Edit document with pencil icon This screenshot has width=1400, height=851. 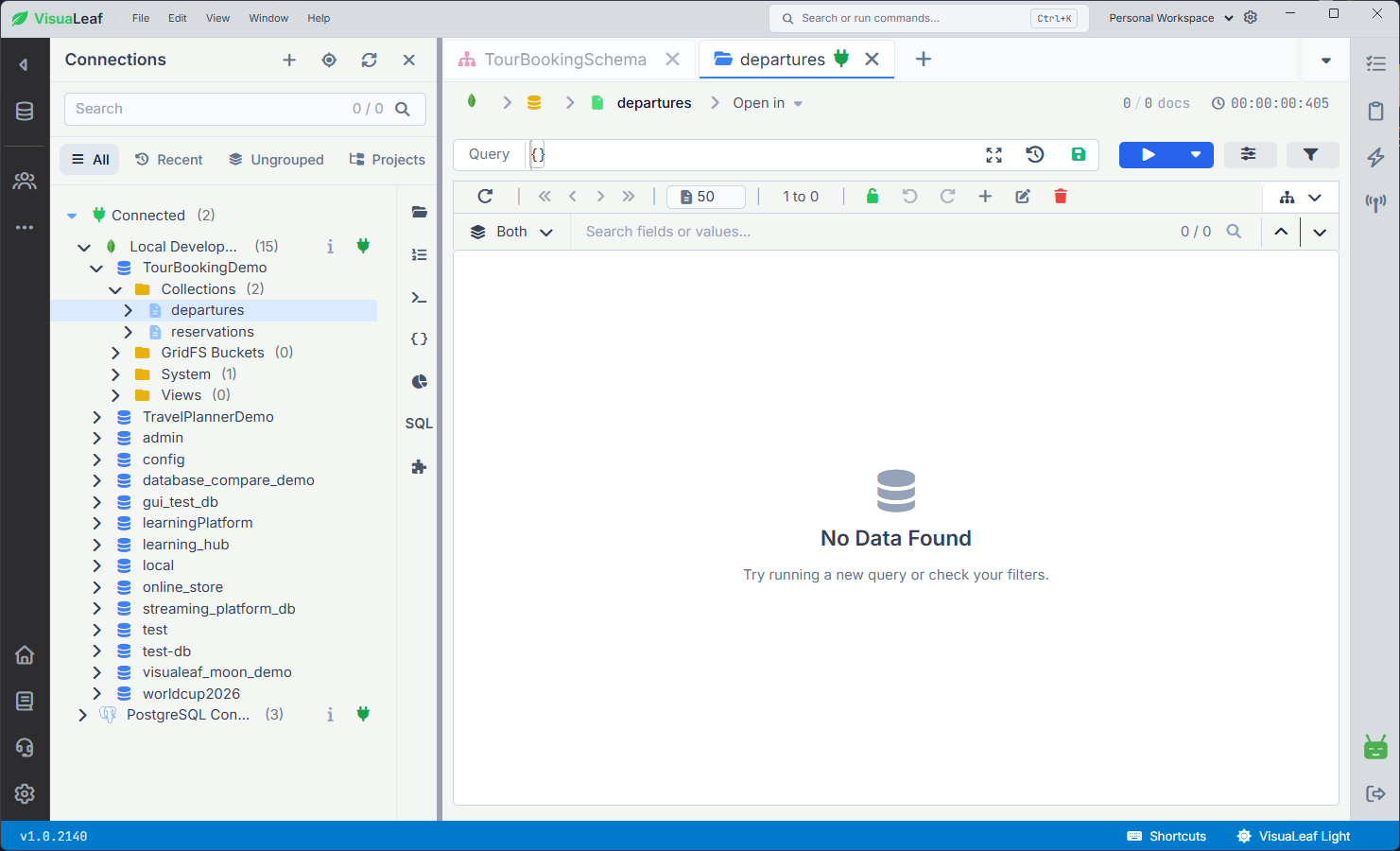click(1023, 197)
